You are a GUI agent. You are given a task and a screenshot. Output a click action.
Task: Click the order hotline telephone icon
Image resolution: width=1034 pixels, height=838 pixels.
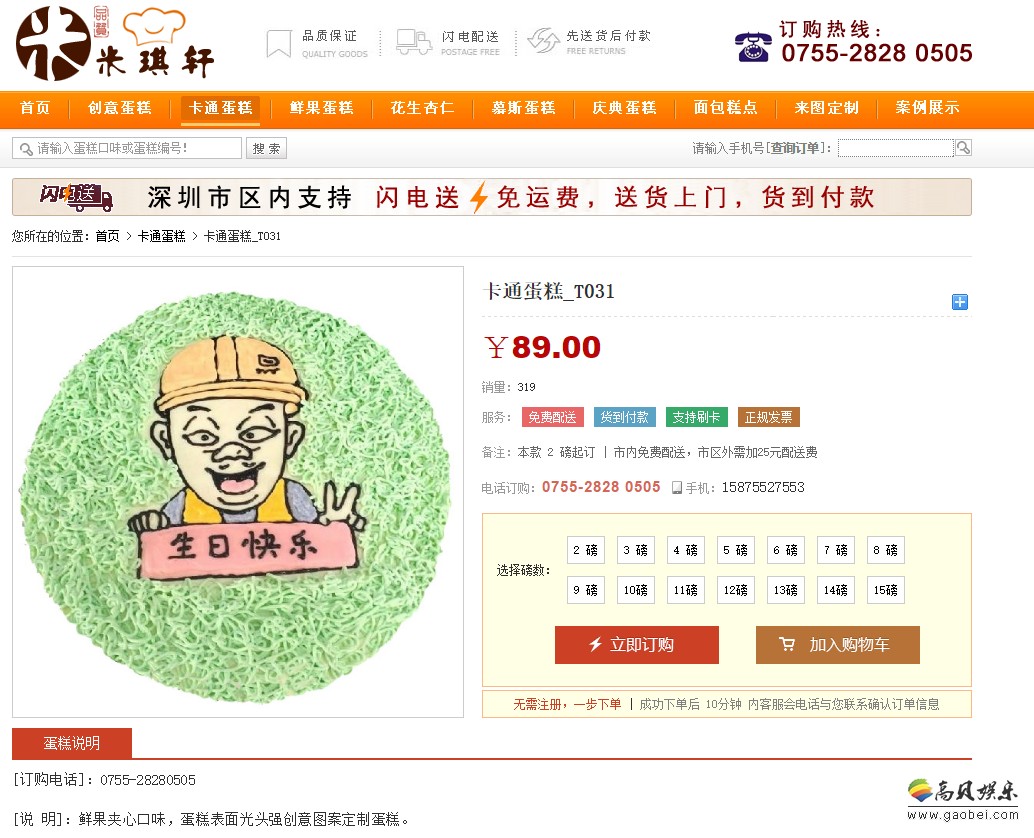[x=753, y=47]
